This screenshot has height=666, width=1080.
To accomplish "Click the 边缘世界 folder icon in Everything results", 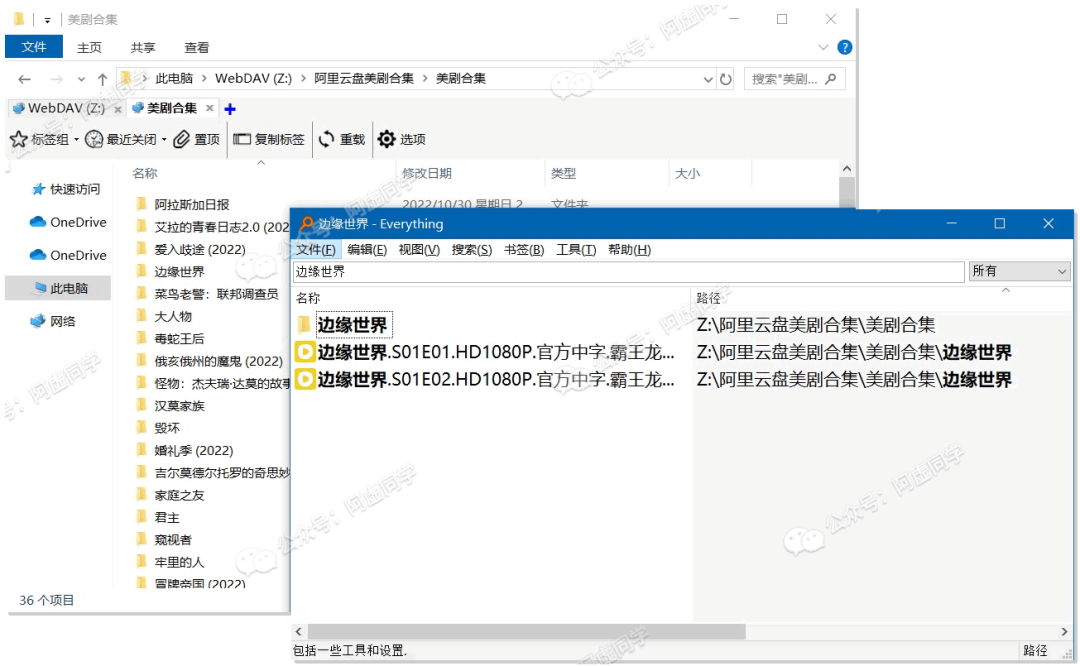I will [x=304, y=324].
